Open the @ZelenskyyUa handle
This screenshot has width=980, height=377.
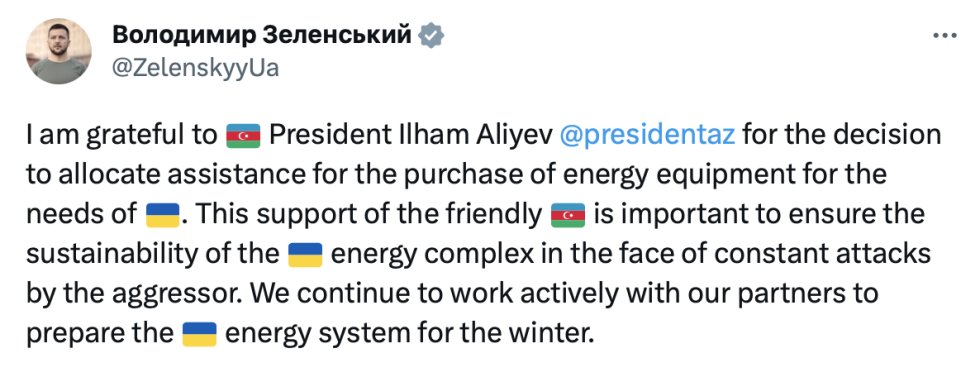[x=196, y=68]
